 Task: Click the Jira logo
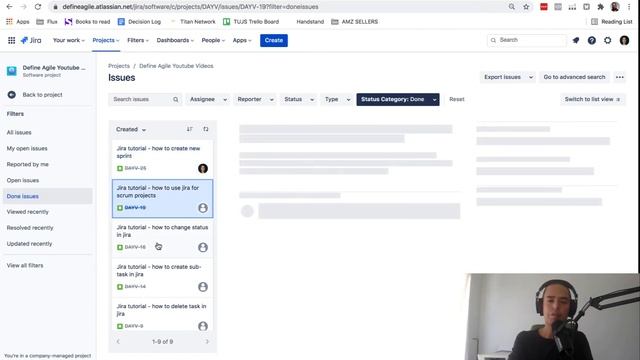[31, 40]
